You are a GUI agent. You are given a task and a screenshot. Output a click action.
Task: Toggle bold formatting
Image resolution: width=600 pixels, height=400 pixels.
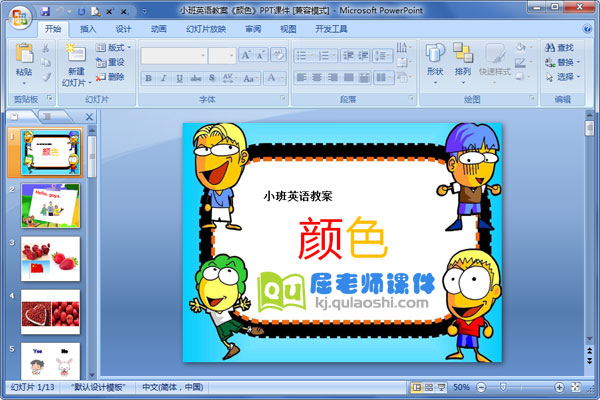tap(148, 78)
